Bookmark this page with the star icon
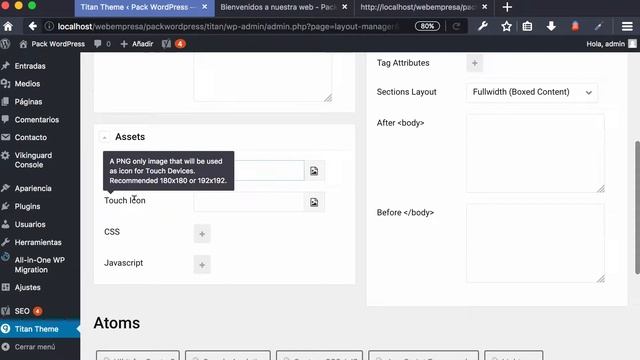The image size is (640, 360). 506,27
